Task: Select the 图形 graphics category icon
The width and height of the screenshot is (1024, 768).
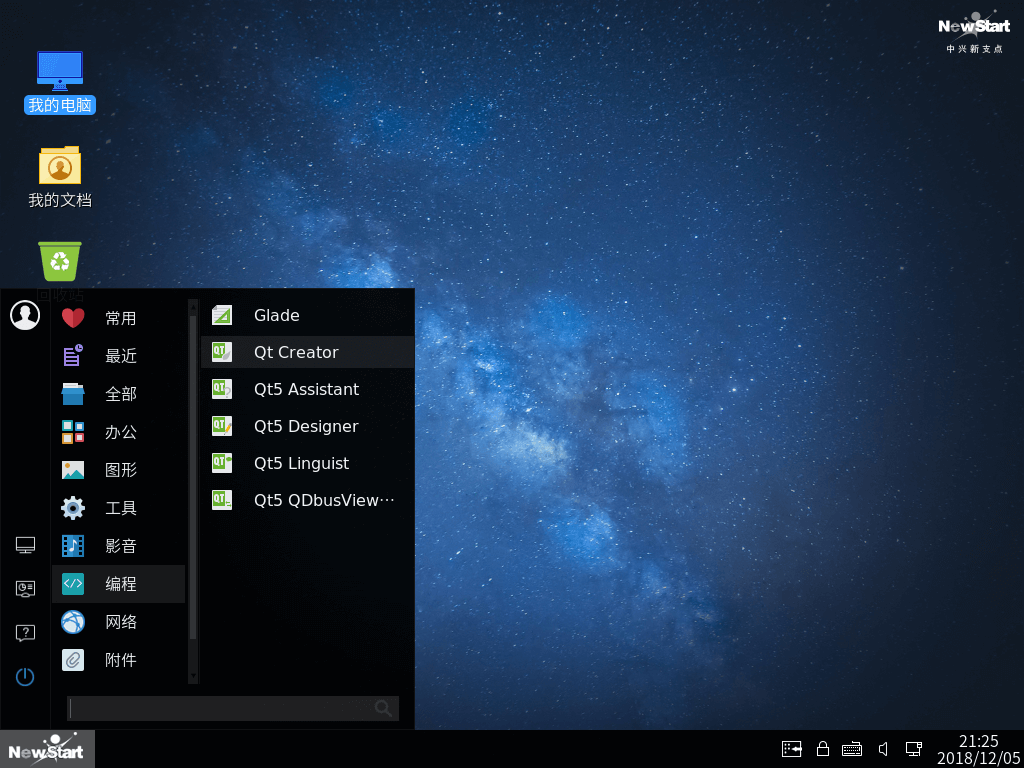Action: pos(72,470)
